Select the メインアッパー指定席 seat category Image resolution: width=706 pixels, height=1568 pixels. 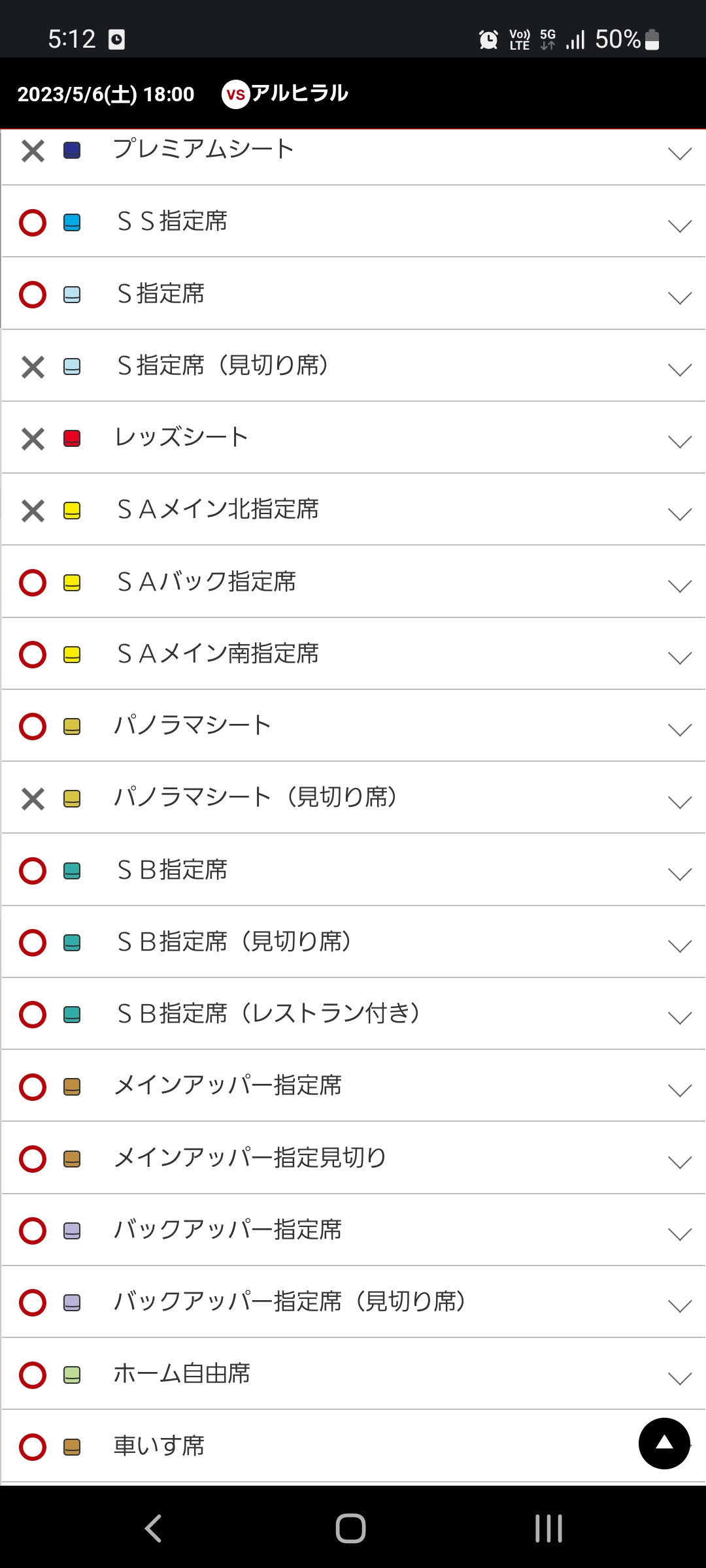click(227, 1086)
